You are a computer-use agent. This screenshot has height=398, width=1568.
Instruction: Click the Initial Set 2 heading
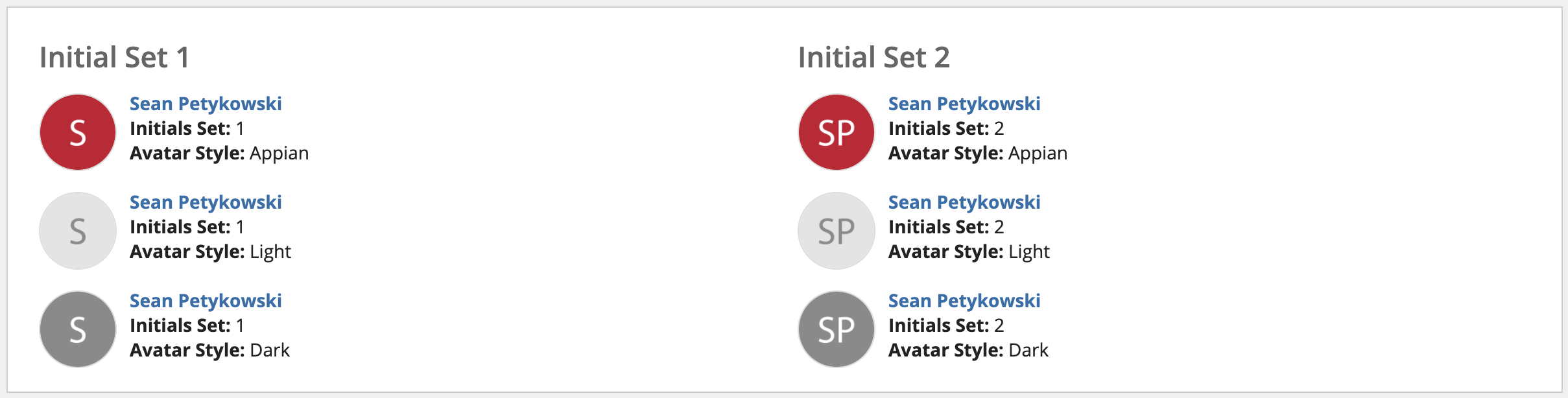pyautogui.click(x=874, y=57)
